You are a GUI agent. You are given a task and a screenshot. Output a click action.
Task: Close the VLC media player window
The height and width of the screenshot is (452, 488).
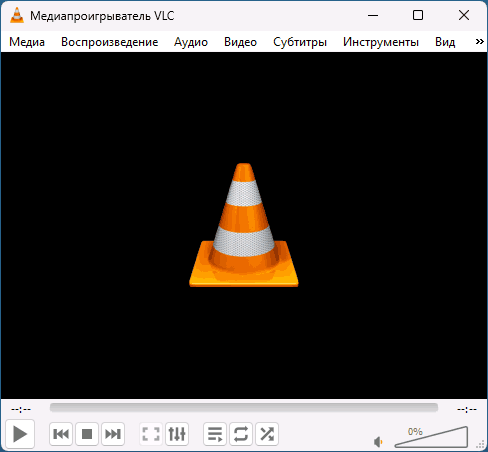pyautogui.click(x=464, y=15)
